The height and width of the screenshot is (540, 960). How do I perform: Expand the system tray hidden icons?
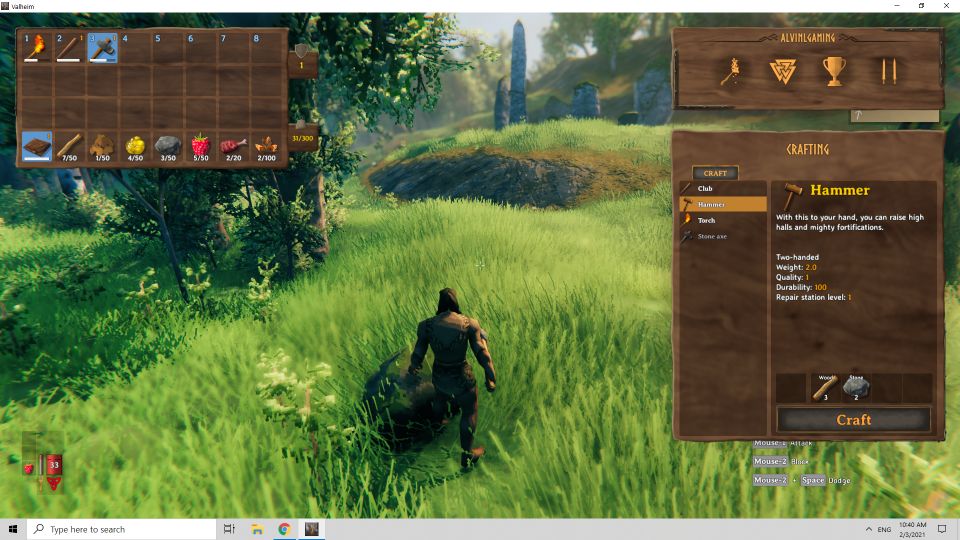click(868, 529)
